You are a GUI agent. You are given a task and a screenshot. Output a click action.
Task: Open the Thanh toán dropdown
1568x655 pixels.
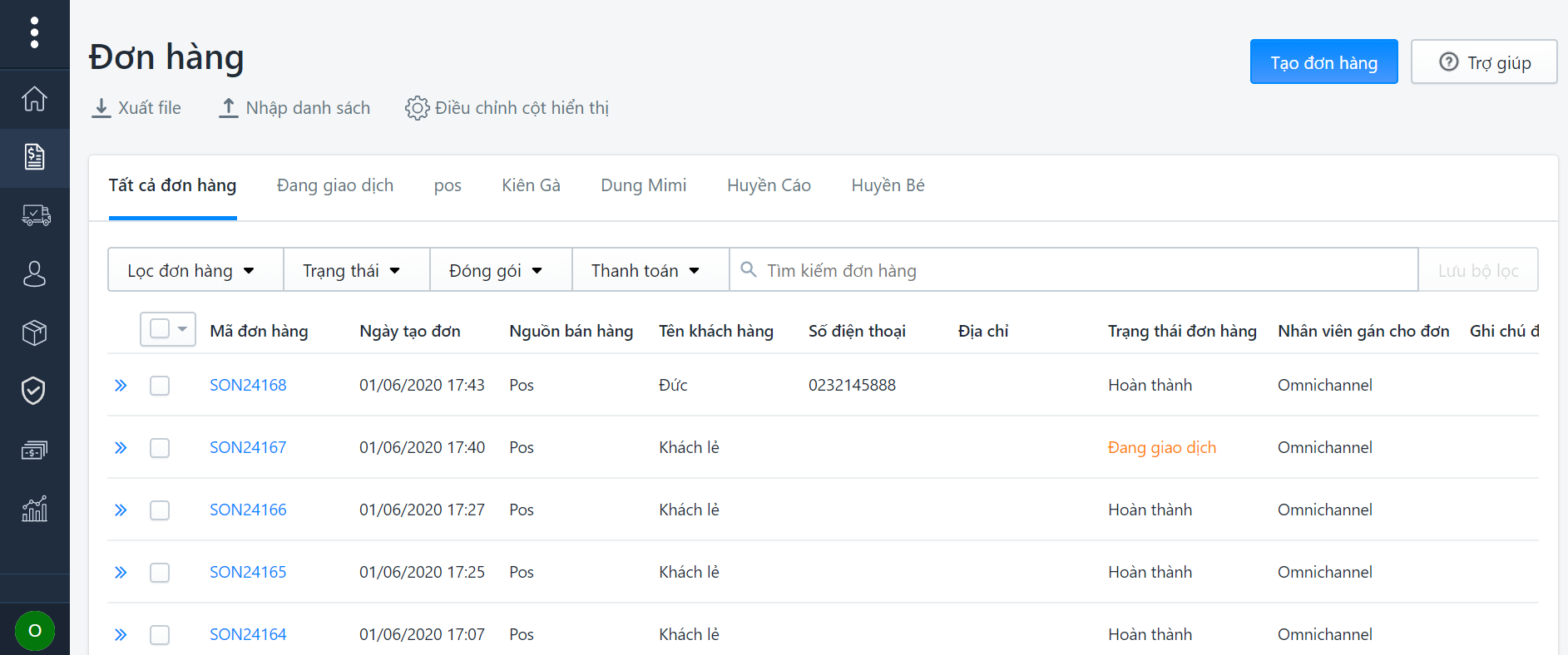tap(650, 270)
